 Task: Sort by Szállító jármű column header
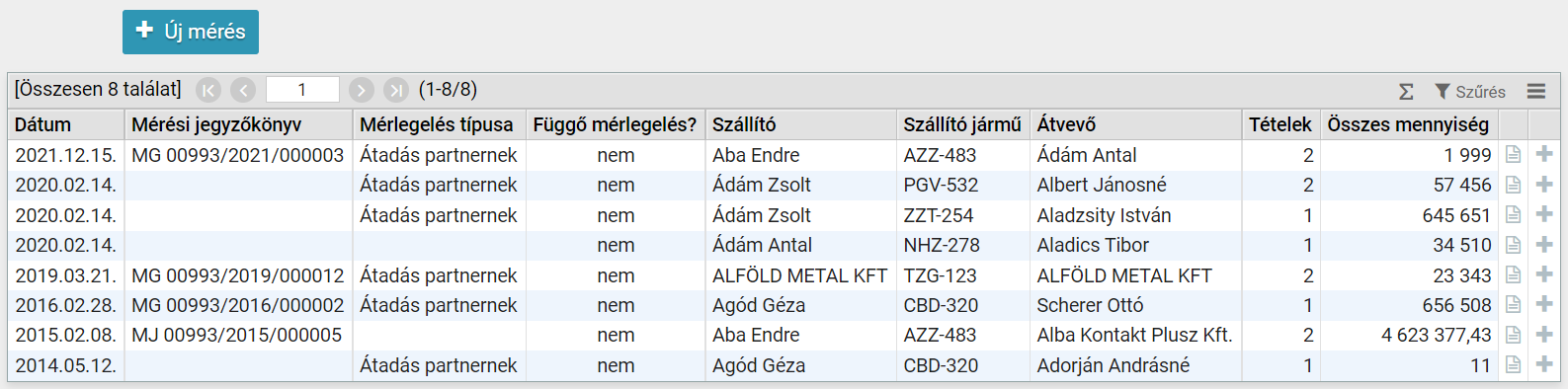pos(962,124)
